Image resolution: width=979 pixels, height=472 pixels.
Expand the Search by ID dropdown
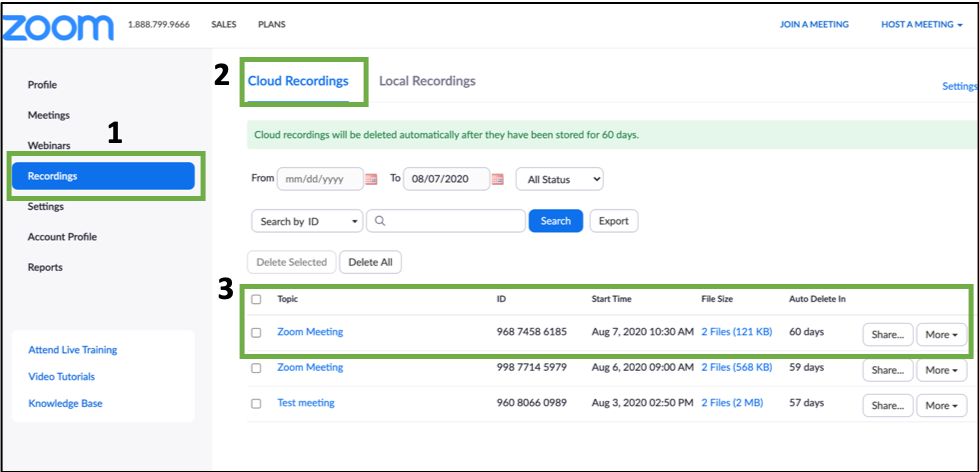coord(307,221)
